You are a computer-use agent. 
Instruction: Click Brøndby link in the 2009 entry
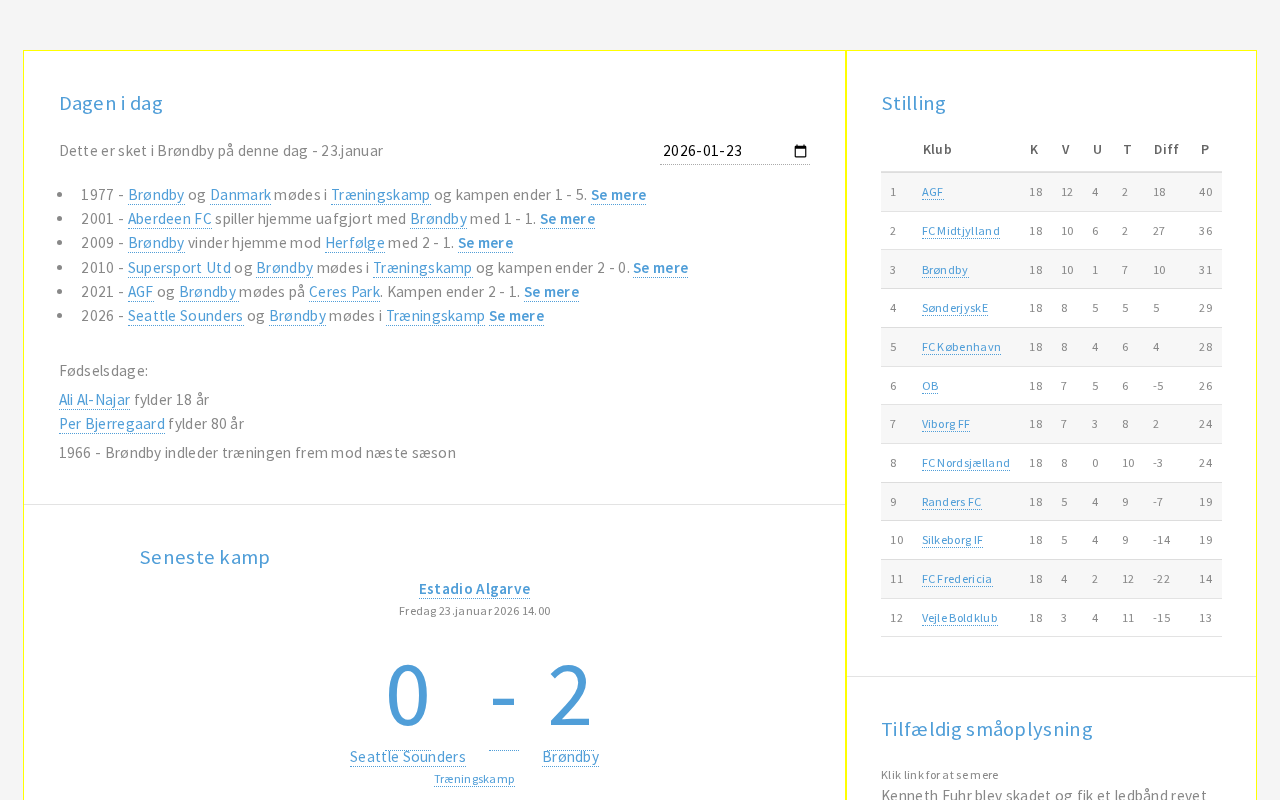[156, 243]
